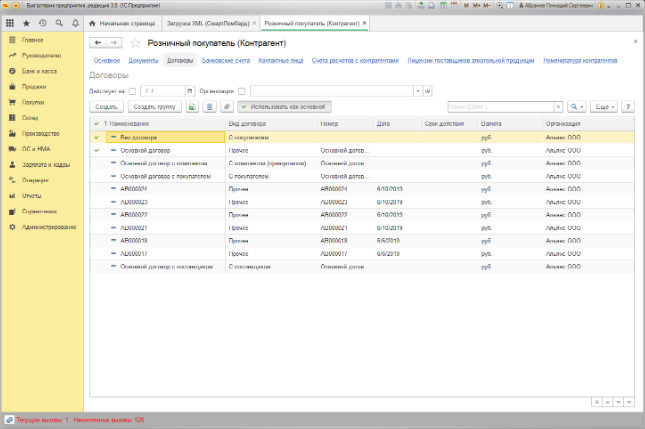Open the Еще menu dropdown
The image size is (645, 429).
coord(604,107)
